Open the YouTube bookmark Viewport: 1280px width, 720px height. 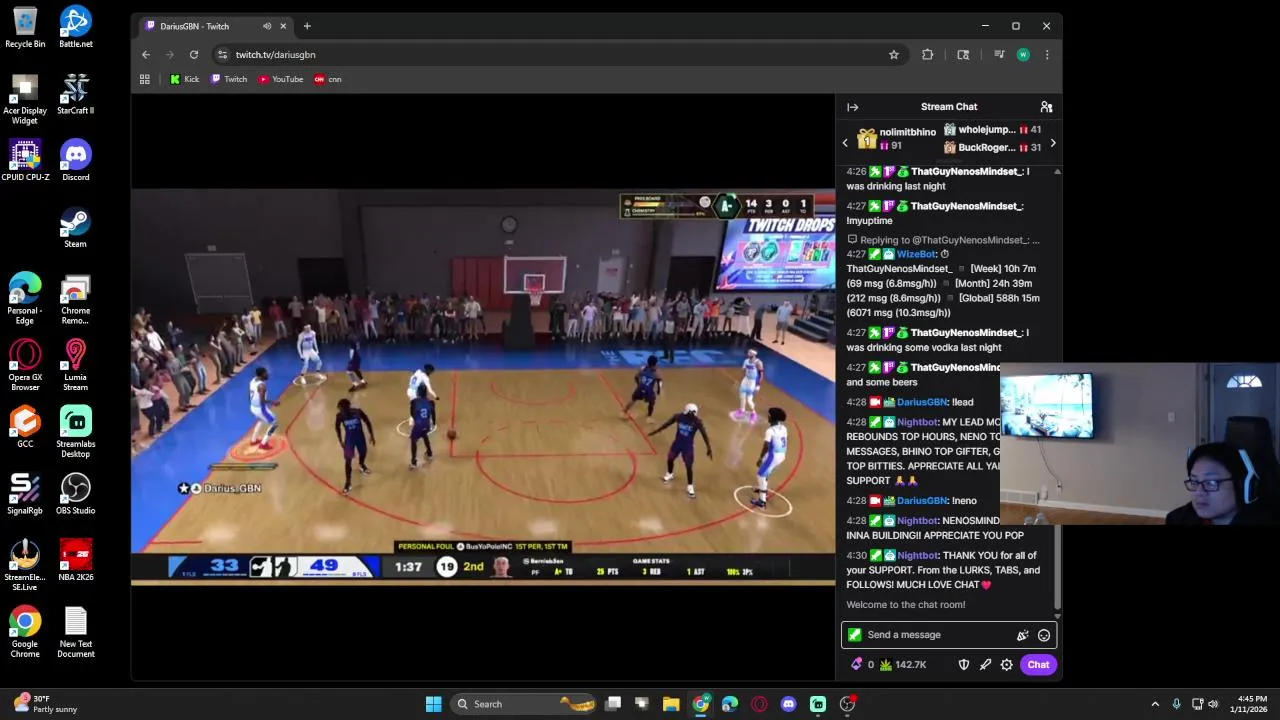tap(281, 79)
